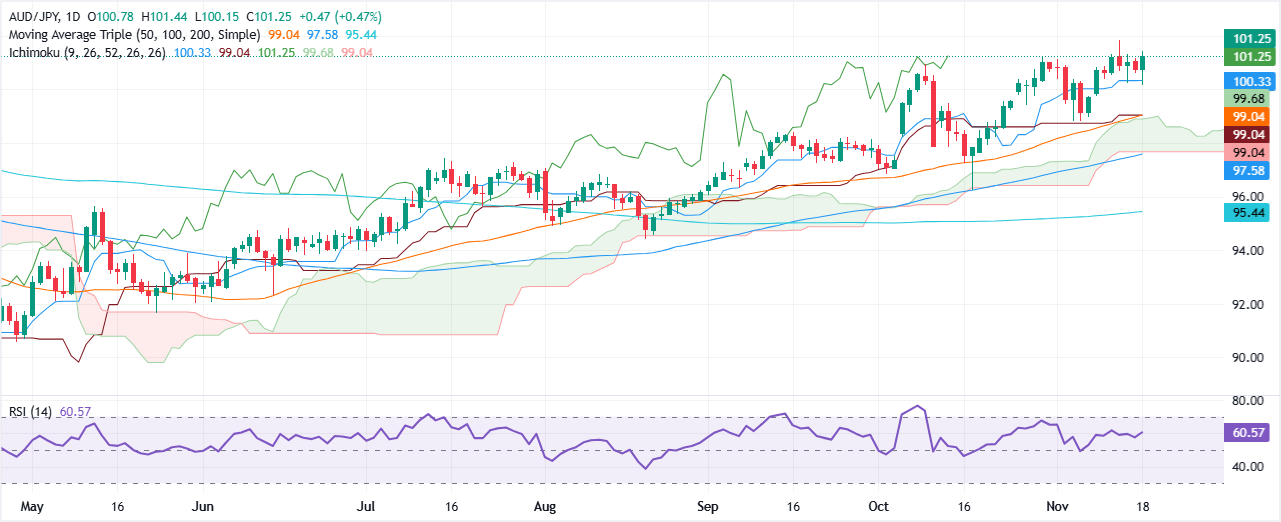Click the 94.00 price axis level
This screenshot has width=1281, height=522.
click(x=1250, y=251)
